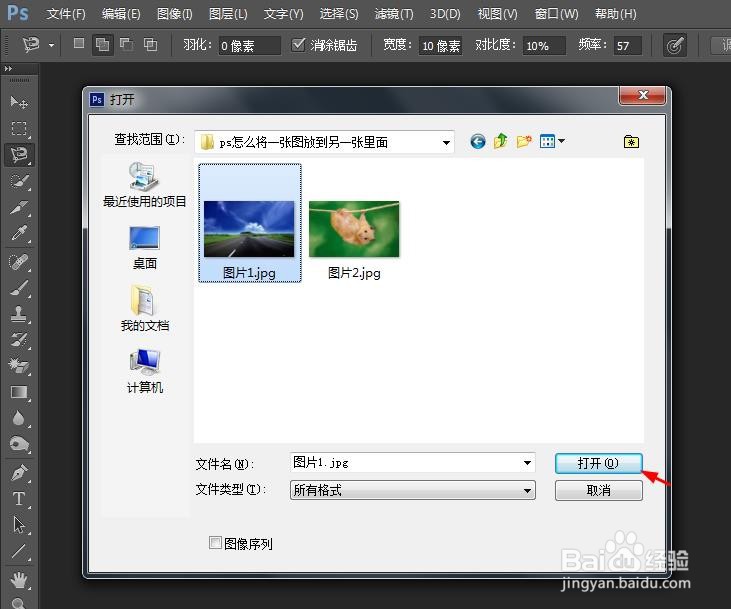Open the 文件类型 所有格式 dropdown
This screenshot has height=609, width=731.
point(413,490)
